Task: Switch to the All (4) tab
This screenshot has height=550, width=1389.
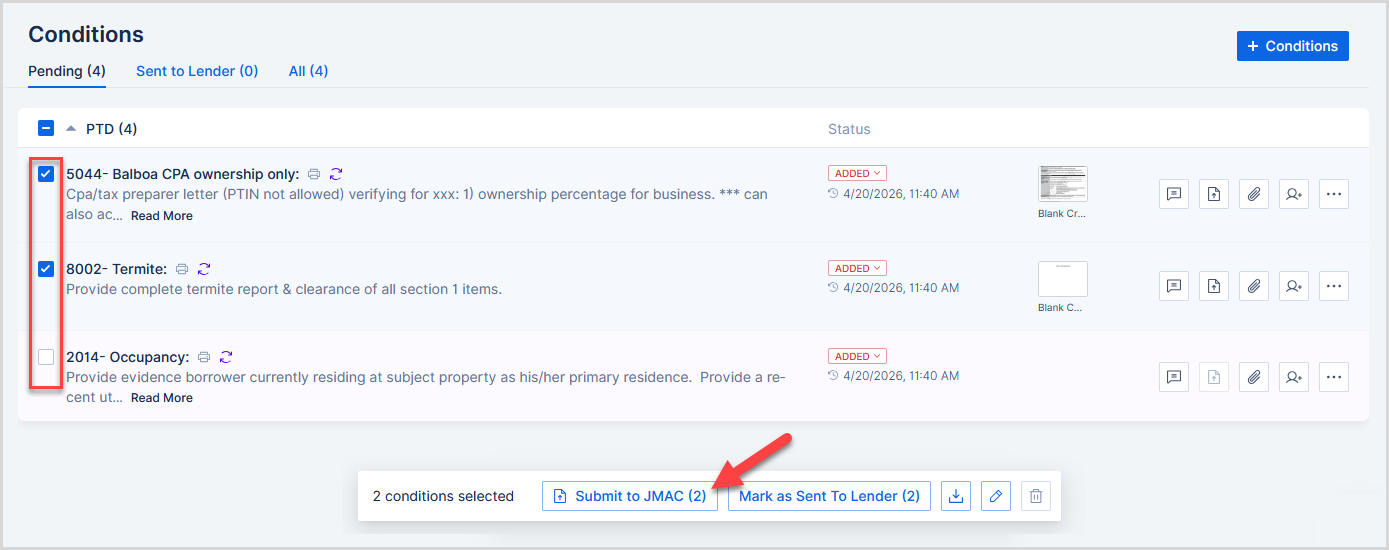Action: [x=308, y=71]
